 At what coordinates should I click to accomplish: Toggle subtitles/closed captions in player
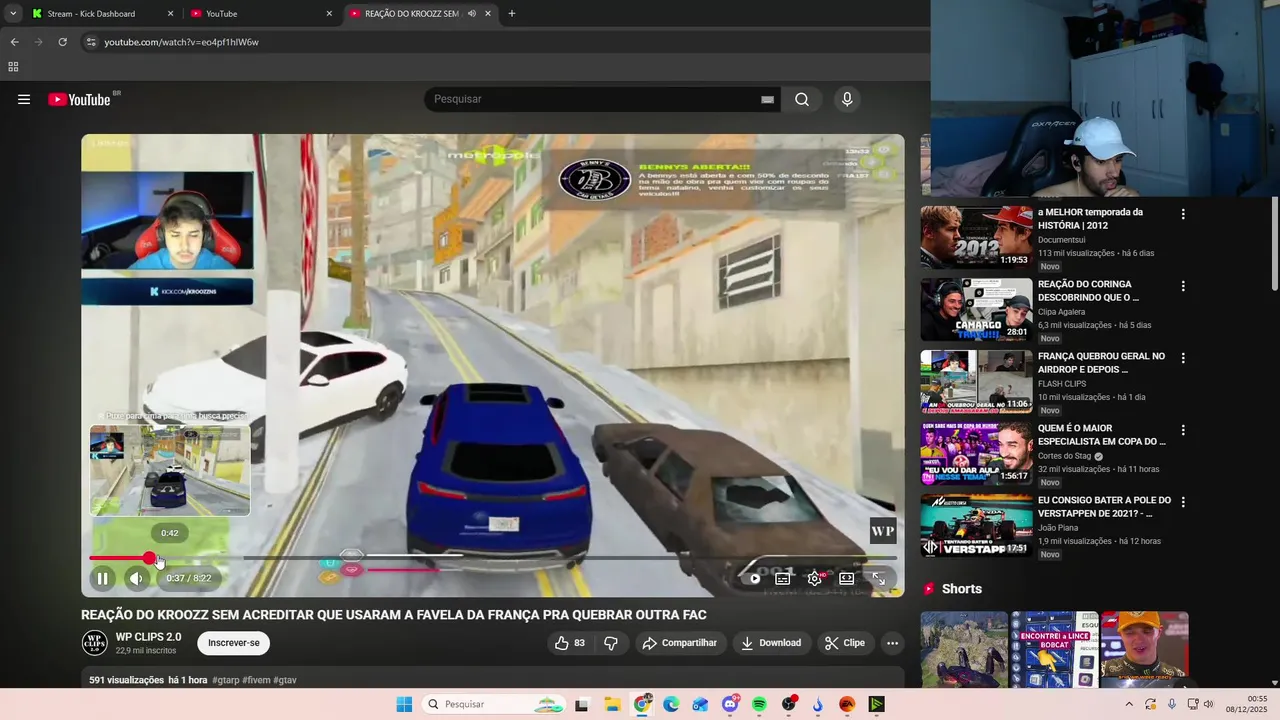coord(783,578)
